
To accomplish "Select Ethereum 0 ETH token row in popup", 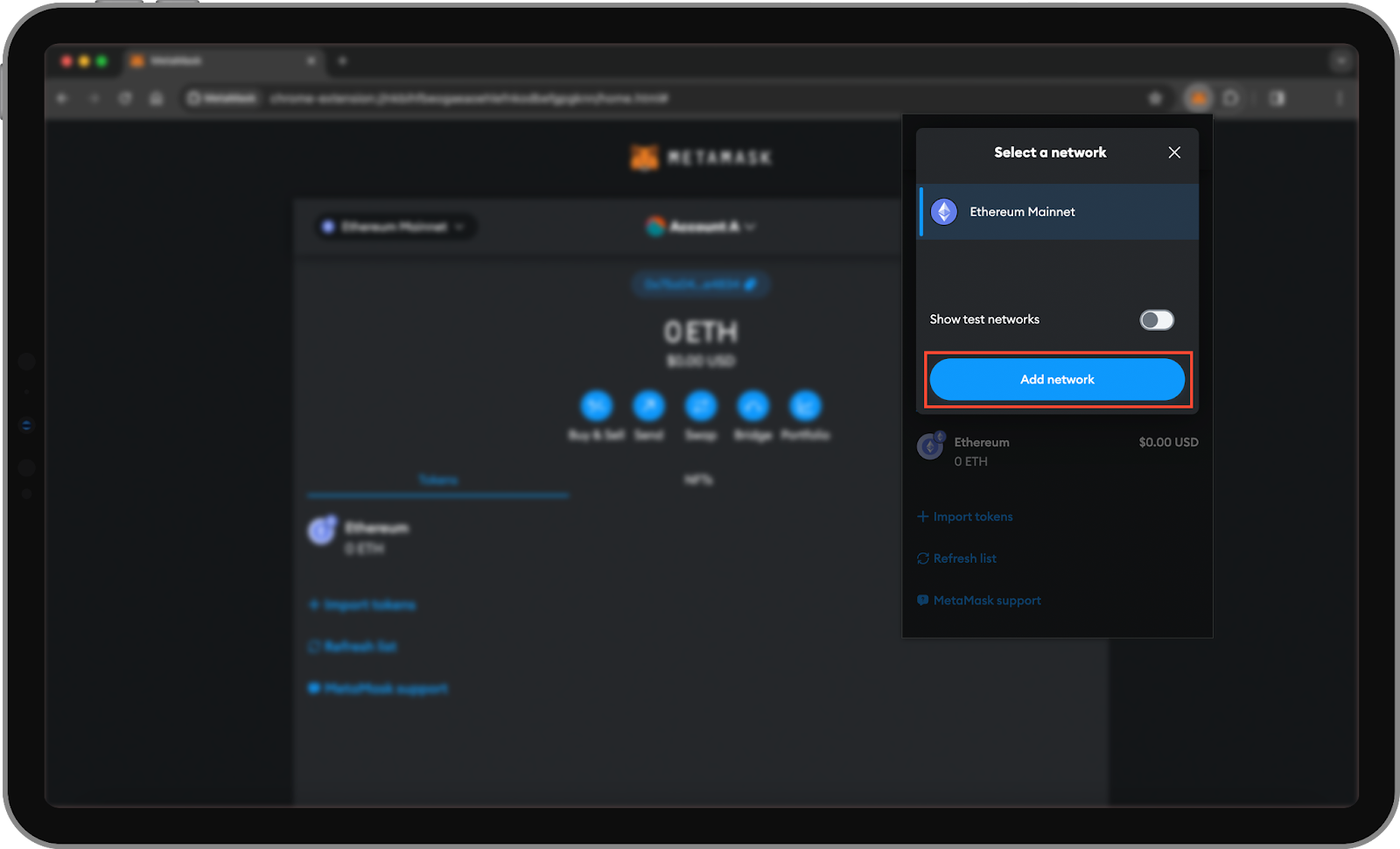I will [1057, 451].
